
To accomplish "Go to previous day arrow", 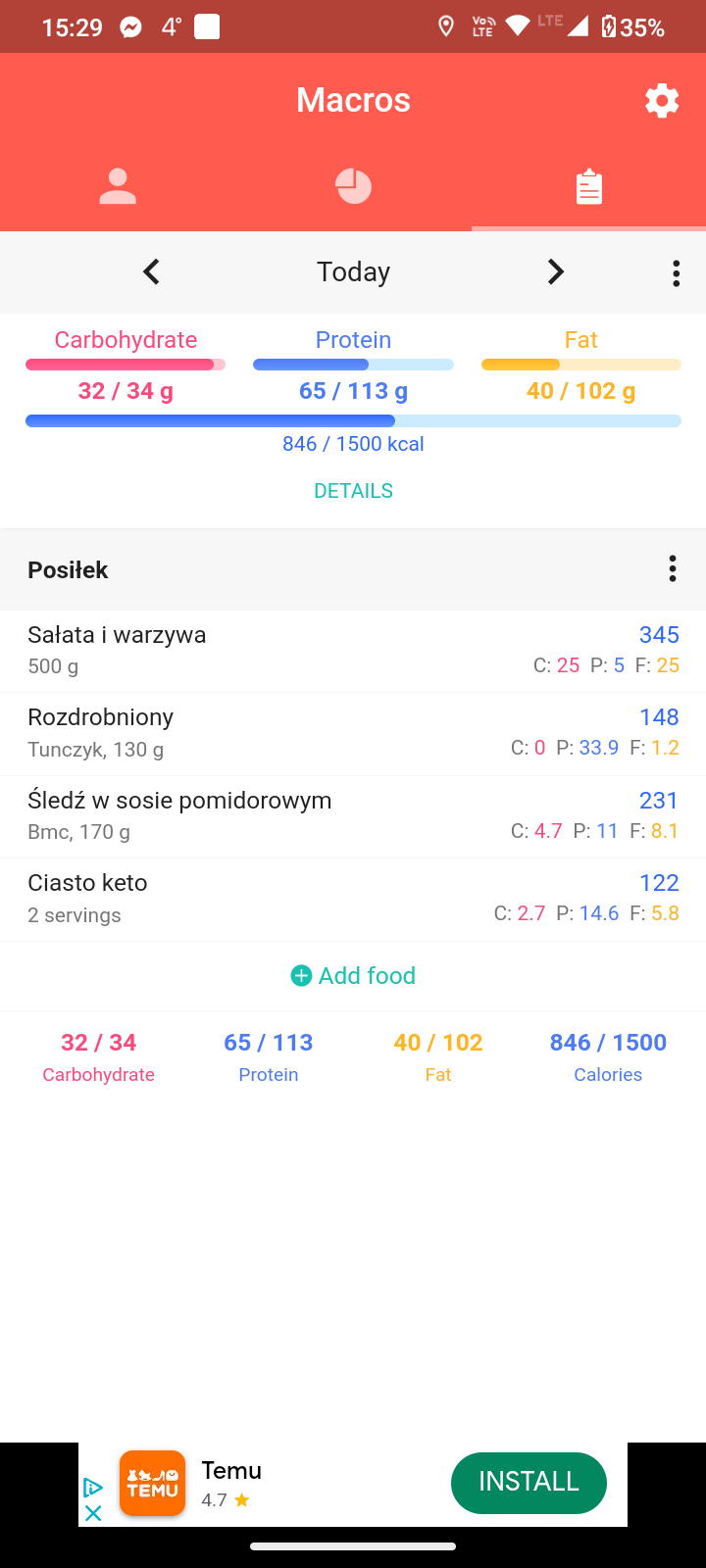I will pyautogui.click(x=151, y=271).
